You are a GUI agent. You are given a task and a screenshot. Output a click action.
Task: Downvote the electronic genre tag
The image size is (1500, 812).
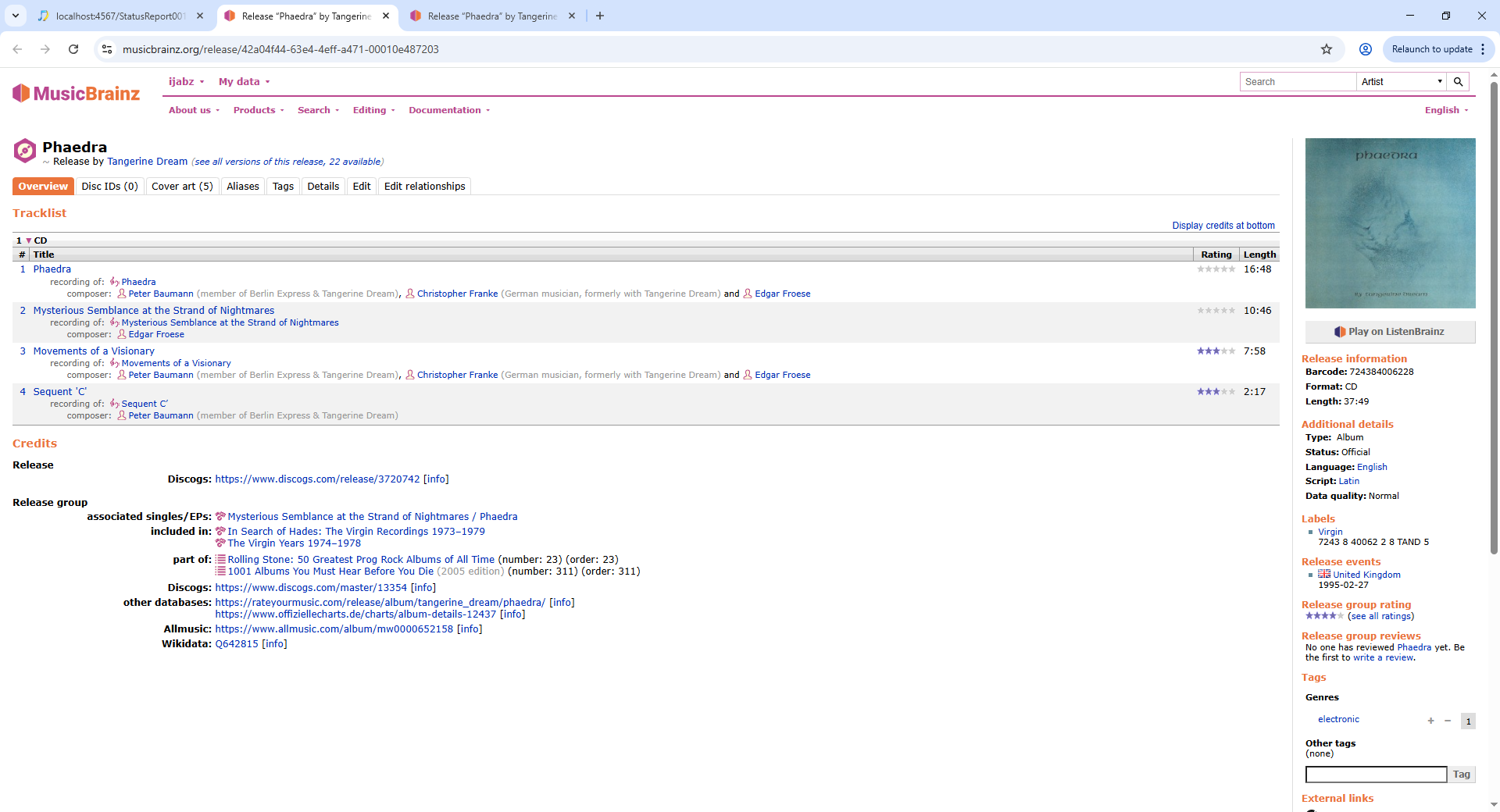coord(1448,721)
